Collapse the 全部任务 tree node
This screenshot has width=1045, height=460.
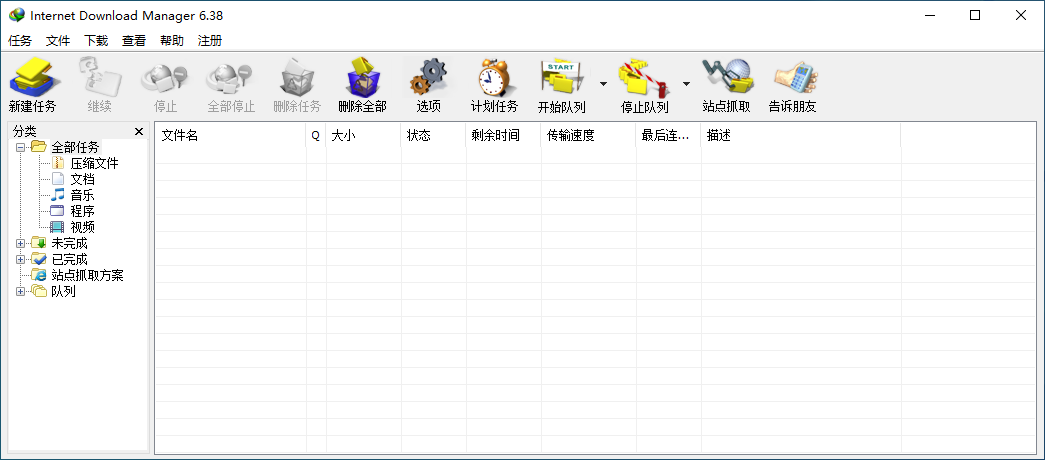(21, 147)
